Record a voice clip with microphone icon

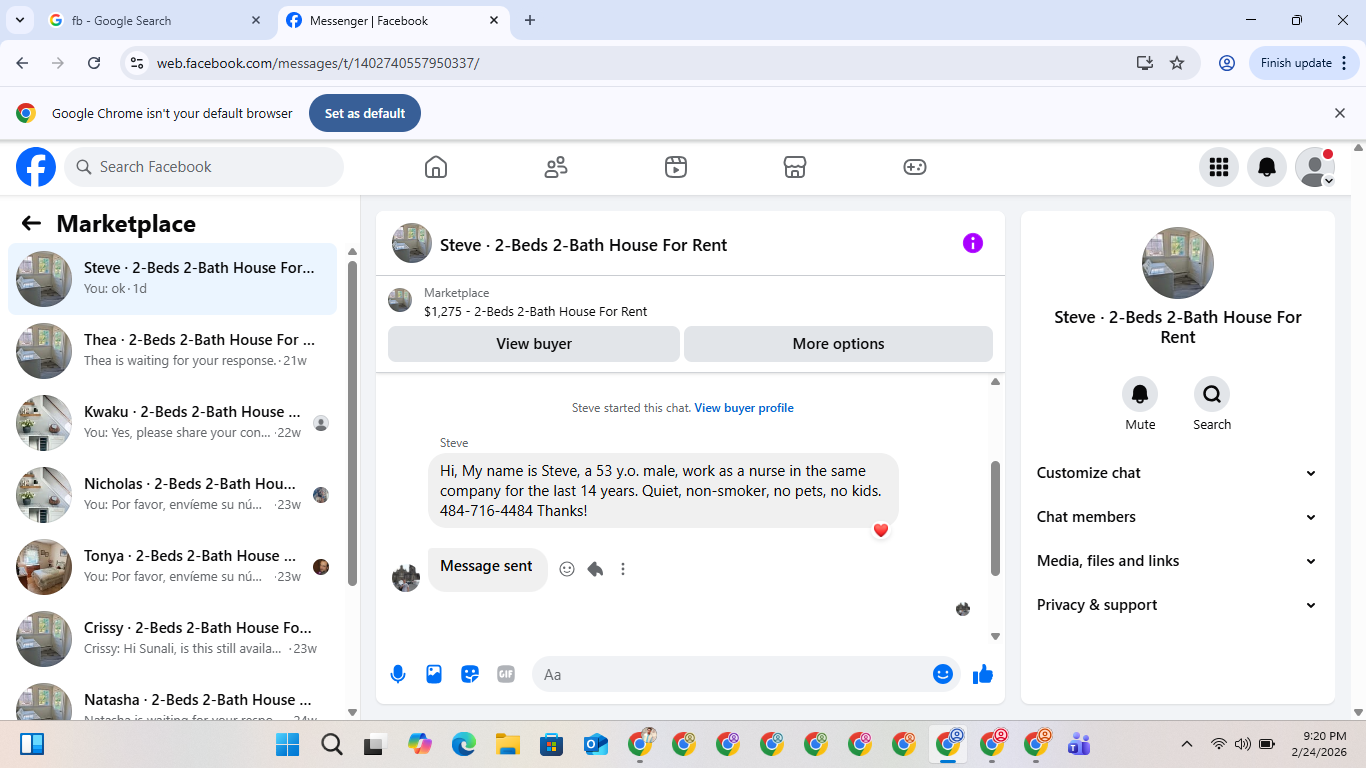coord(398,674)
